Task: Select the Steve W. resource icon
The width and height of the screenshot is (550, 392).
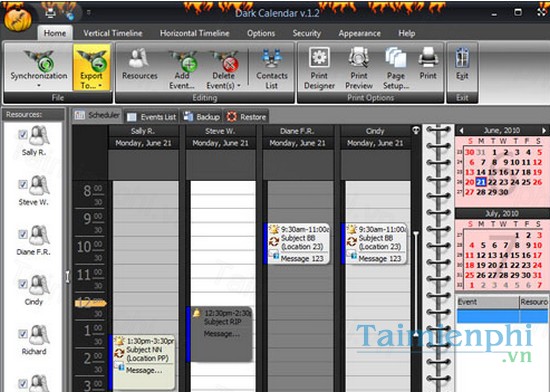Action: coord(39,185)
